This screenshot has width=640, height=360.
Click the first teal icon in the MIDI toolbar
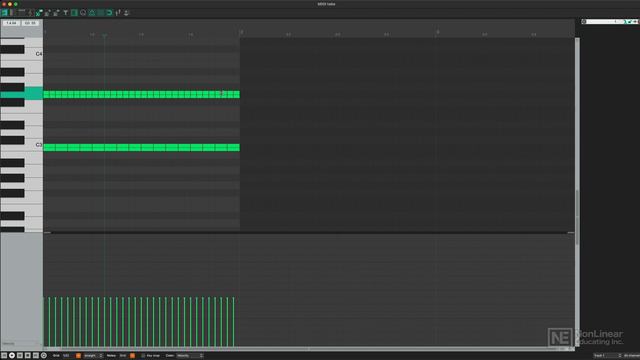[x=4, y=13]
